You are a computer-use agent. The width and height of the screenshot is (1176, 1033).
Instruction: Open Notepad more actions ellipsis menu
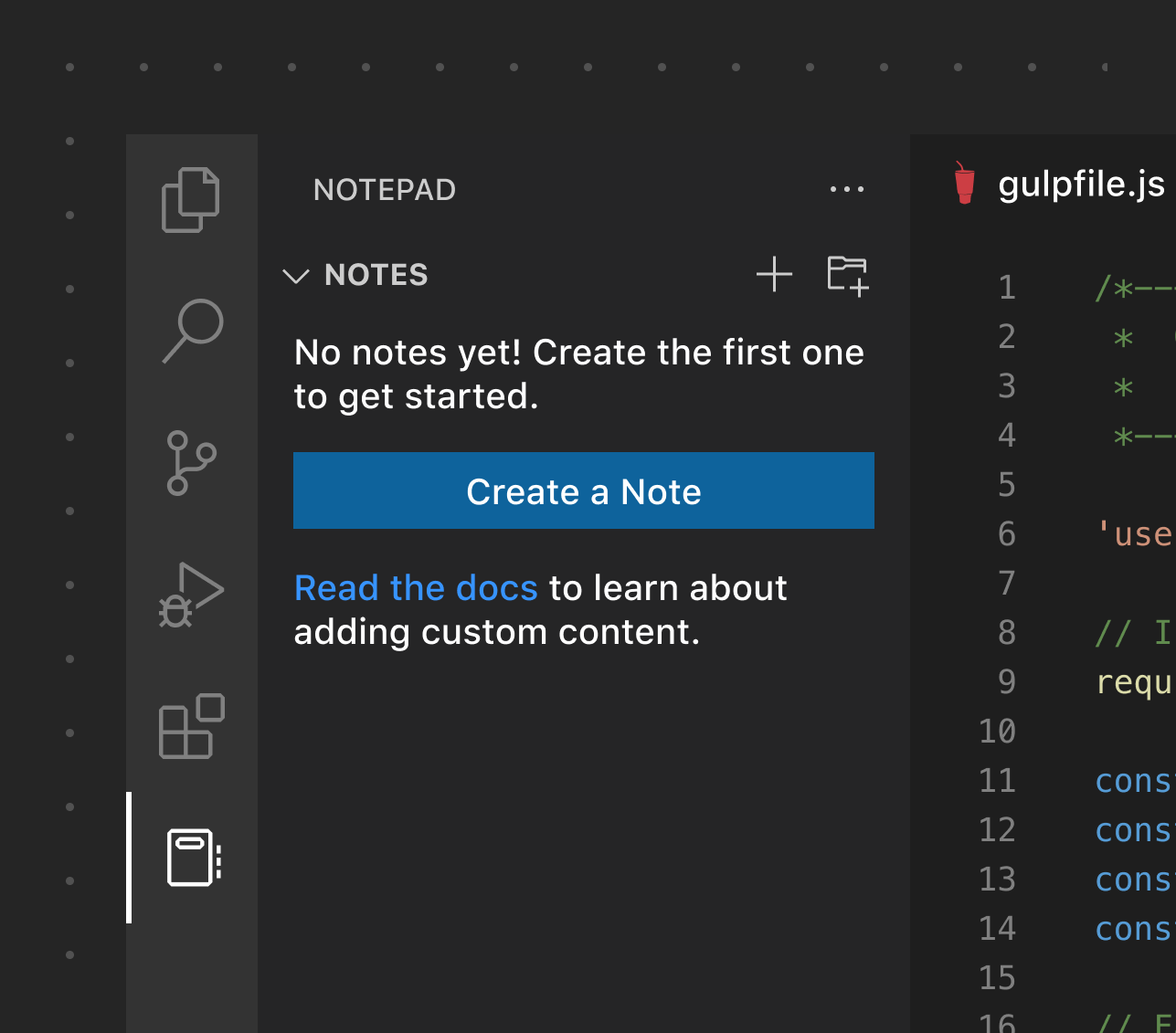coord(846,189)
